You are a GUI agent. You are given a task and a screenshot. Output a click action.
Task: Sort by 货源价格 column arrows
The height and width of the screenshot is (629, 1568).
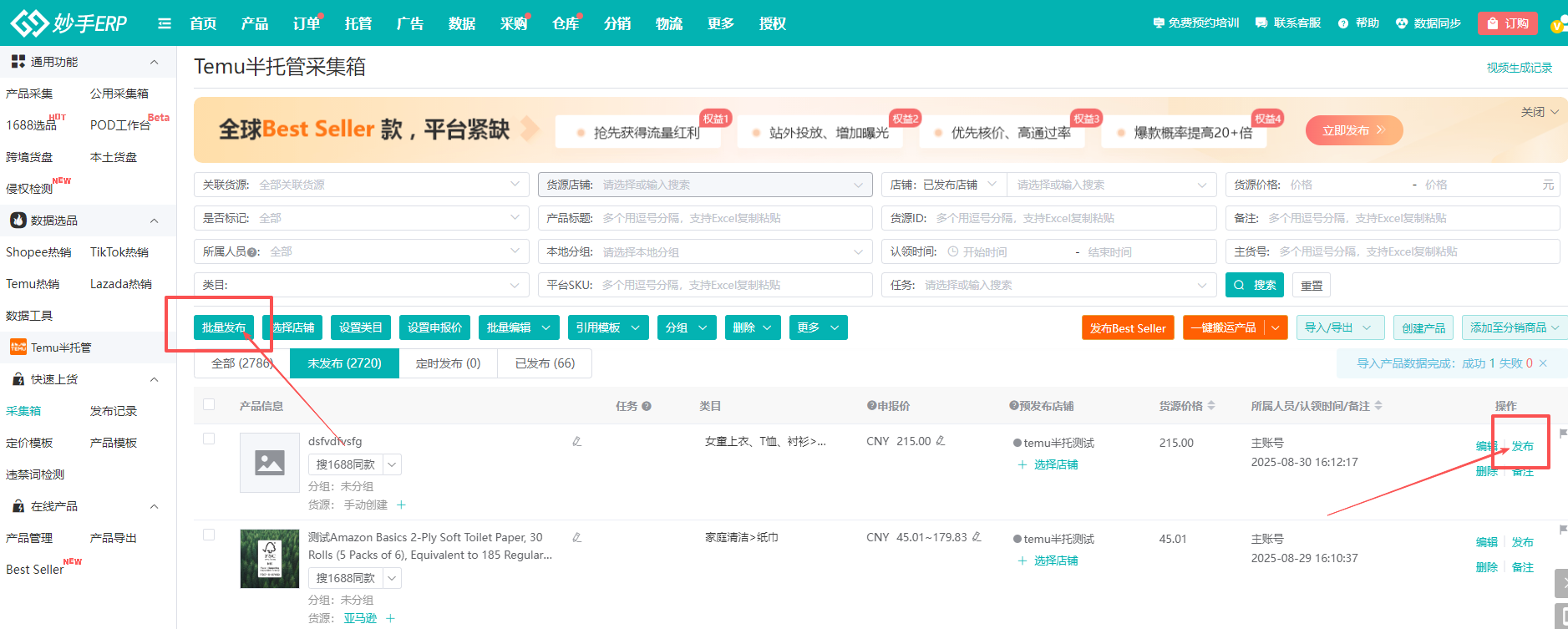pos(1211,406)
